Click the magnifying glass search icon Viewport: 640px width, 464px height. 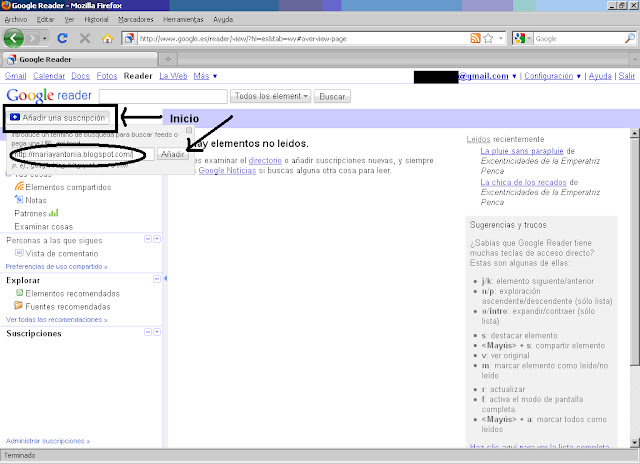[x=630, y=38]
